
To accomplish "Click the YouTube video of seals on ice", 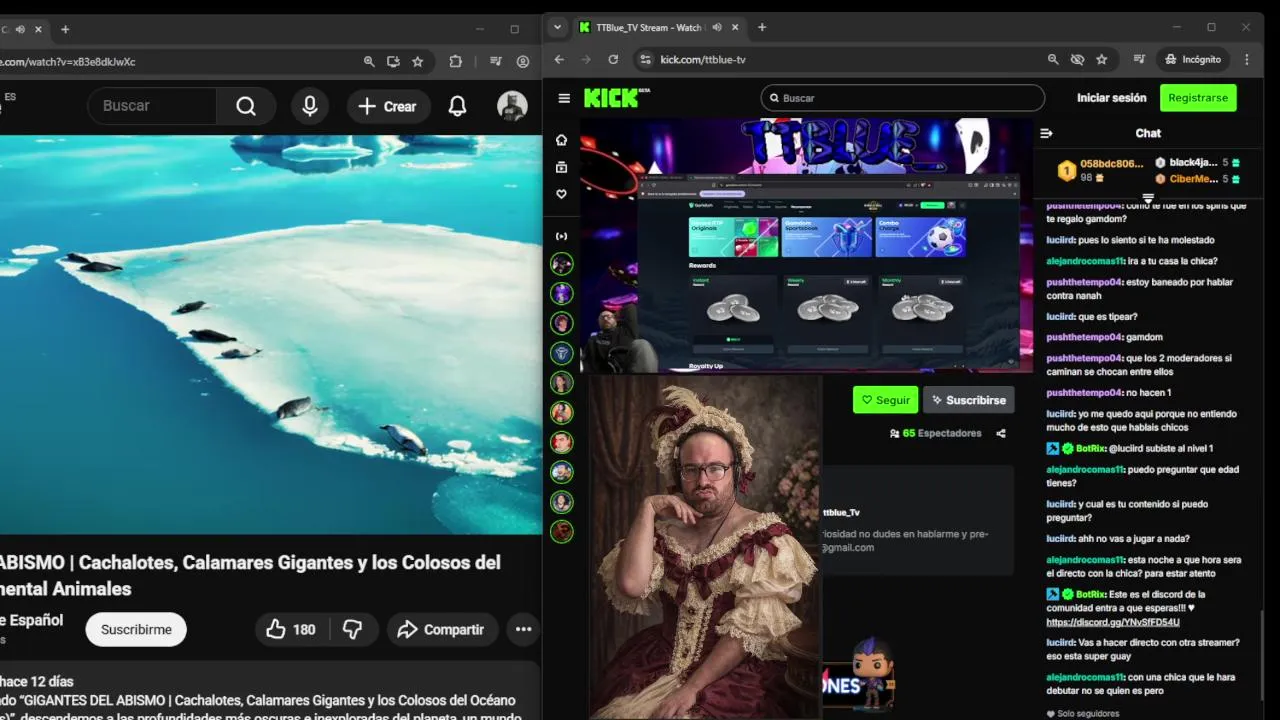I will [270, 335].
